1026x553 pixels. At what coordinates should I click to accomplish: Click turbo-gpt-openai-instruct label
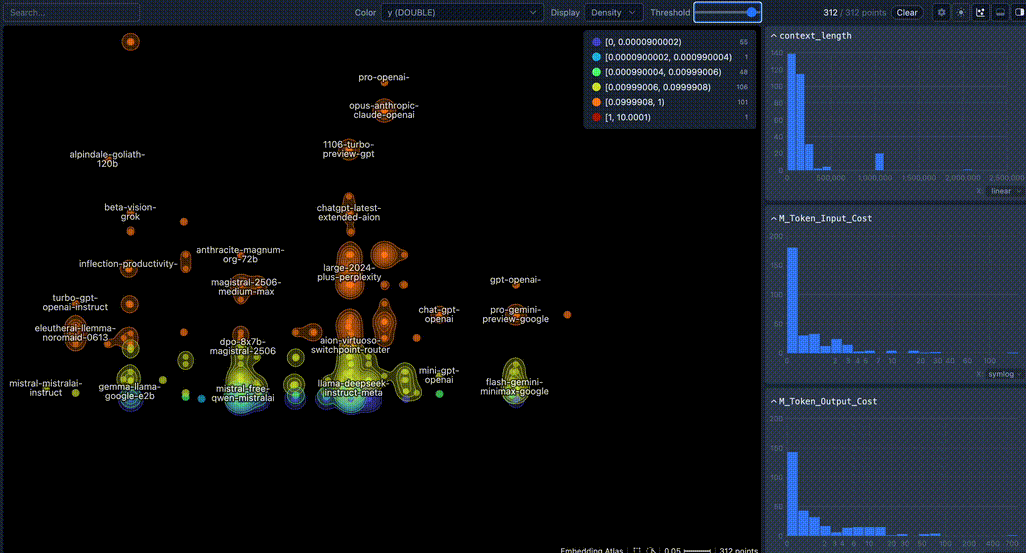click(x=75, y=302)
